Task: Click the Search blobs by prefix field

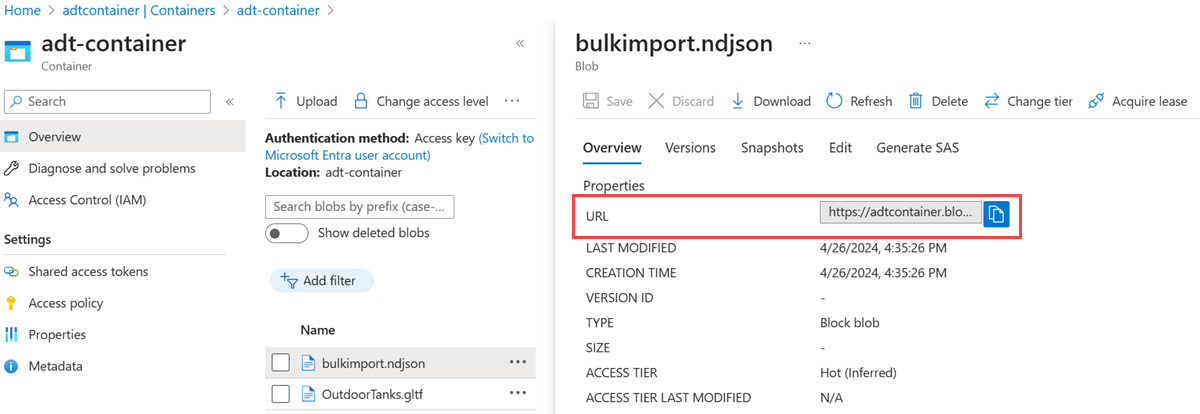Action: (359, 207)
